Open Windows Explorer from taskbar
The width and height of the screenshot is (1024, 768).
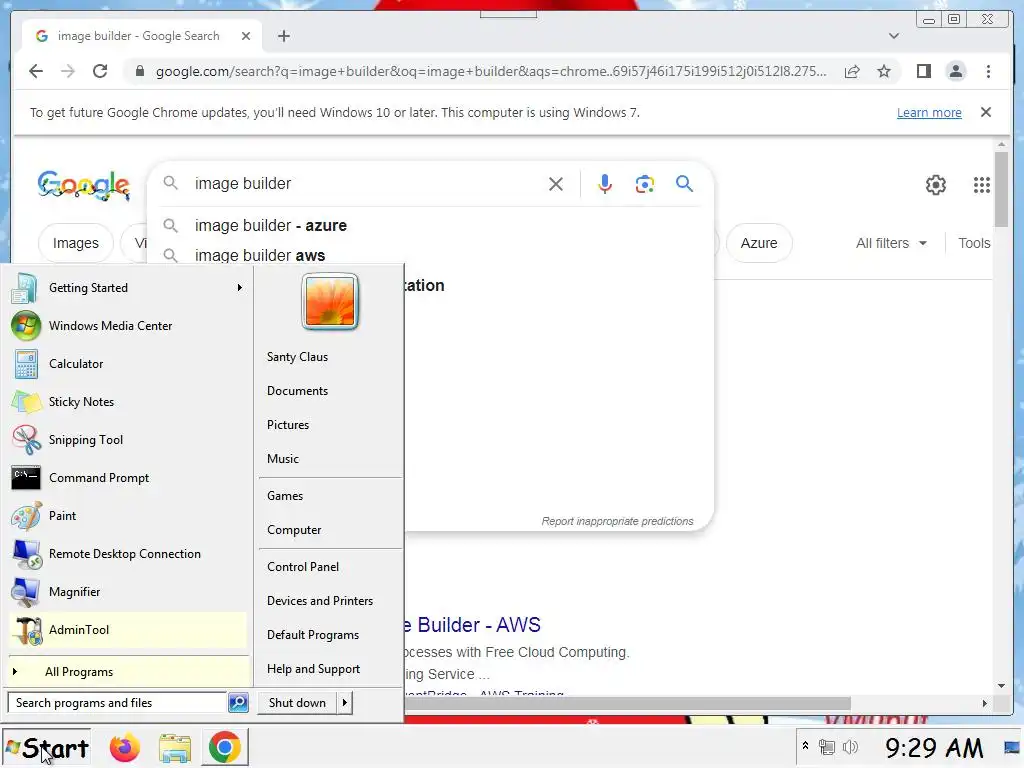pos(174,748)
